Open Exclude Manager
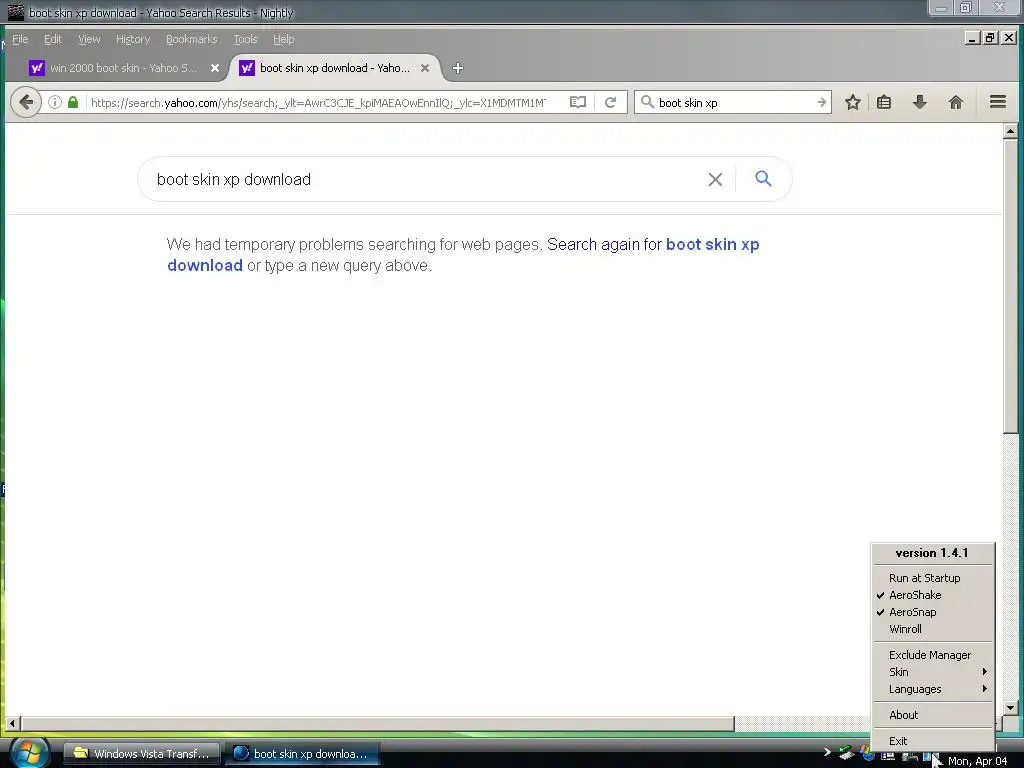 (933, 655)
